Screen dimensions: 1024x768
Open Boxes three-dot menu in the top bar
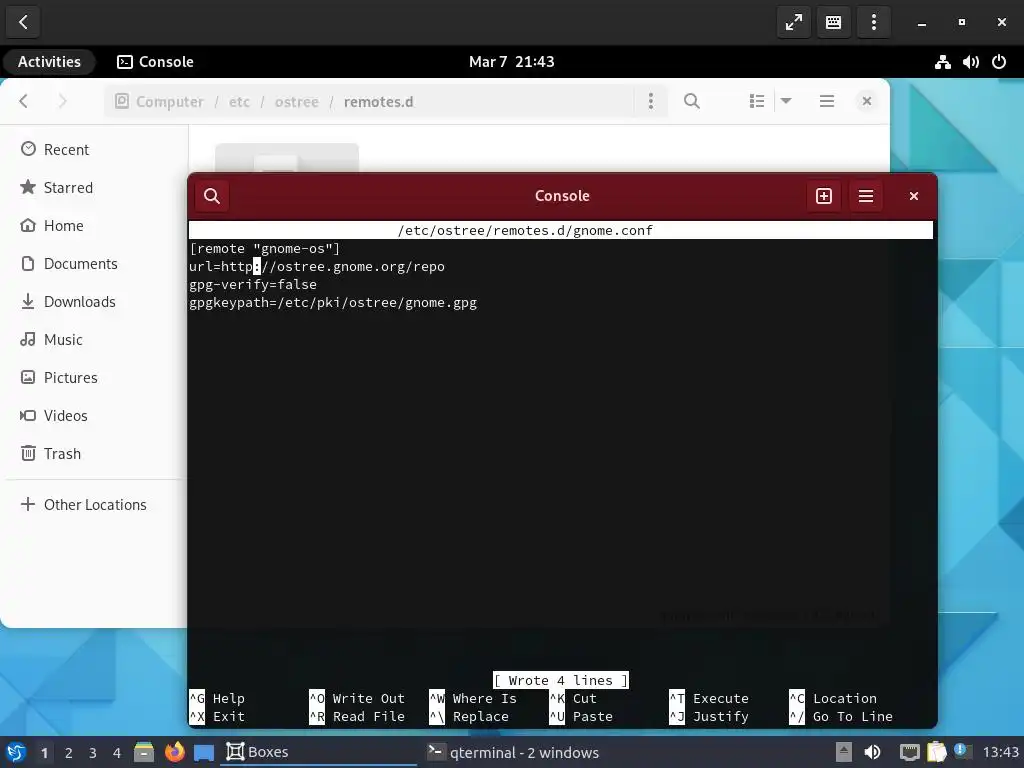pyautogui.click(x=874, y=22)
